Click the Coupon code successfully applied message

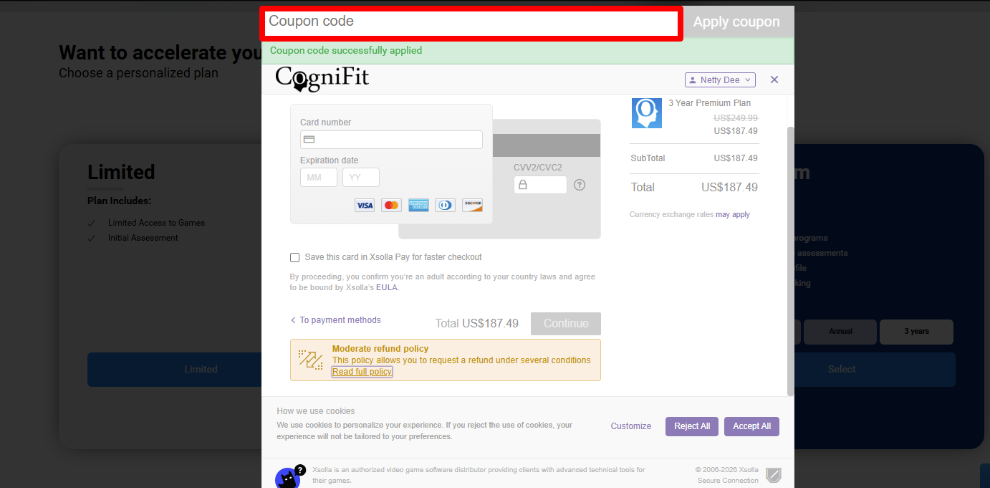tap(346, 51)
